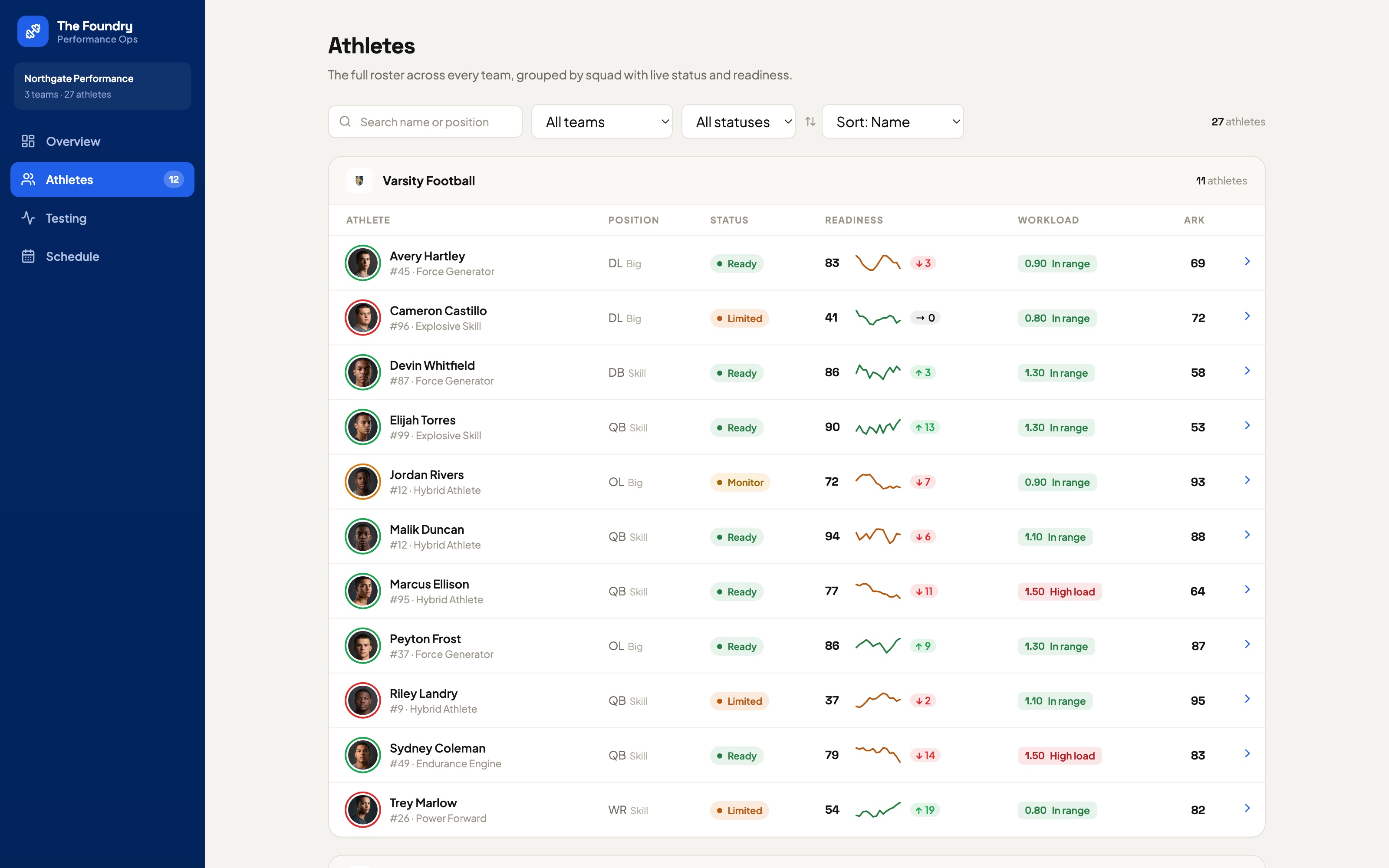
Task: Open Marcus Ellison's row chevron
Action: 1247,589
